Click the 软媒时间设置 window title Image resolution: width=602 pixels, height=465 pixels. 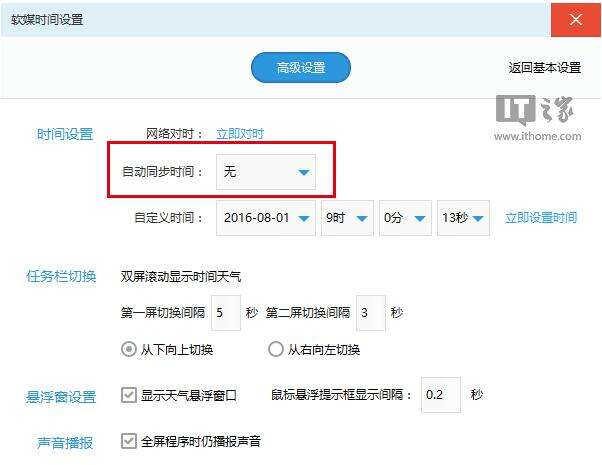tap(47, 20)
